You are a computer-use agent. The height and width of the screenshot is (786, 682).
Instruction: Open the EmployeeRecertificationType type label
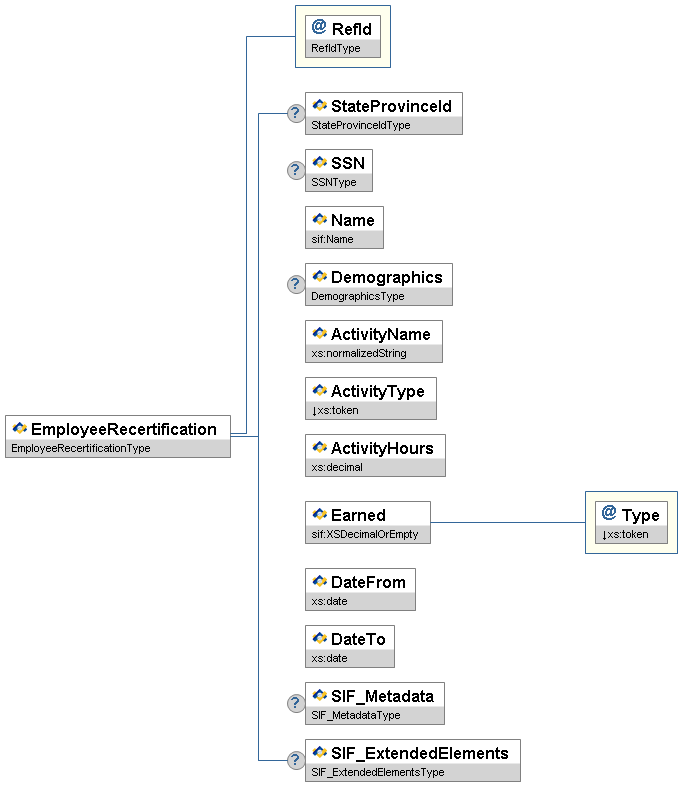[x=80, y=449]
